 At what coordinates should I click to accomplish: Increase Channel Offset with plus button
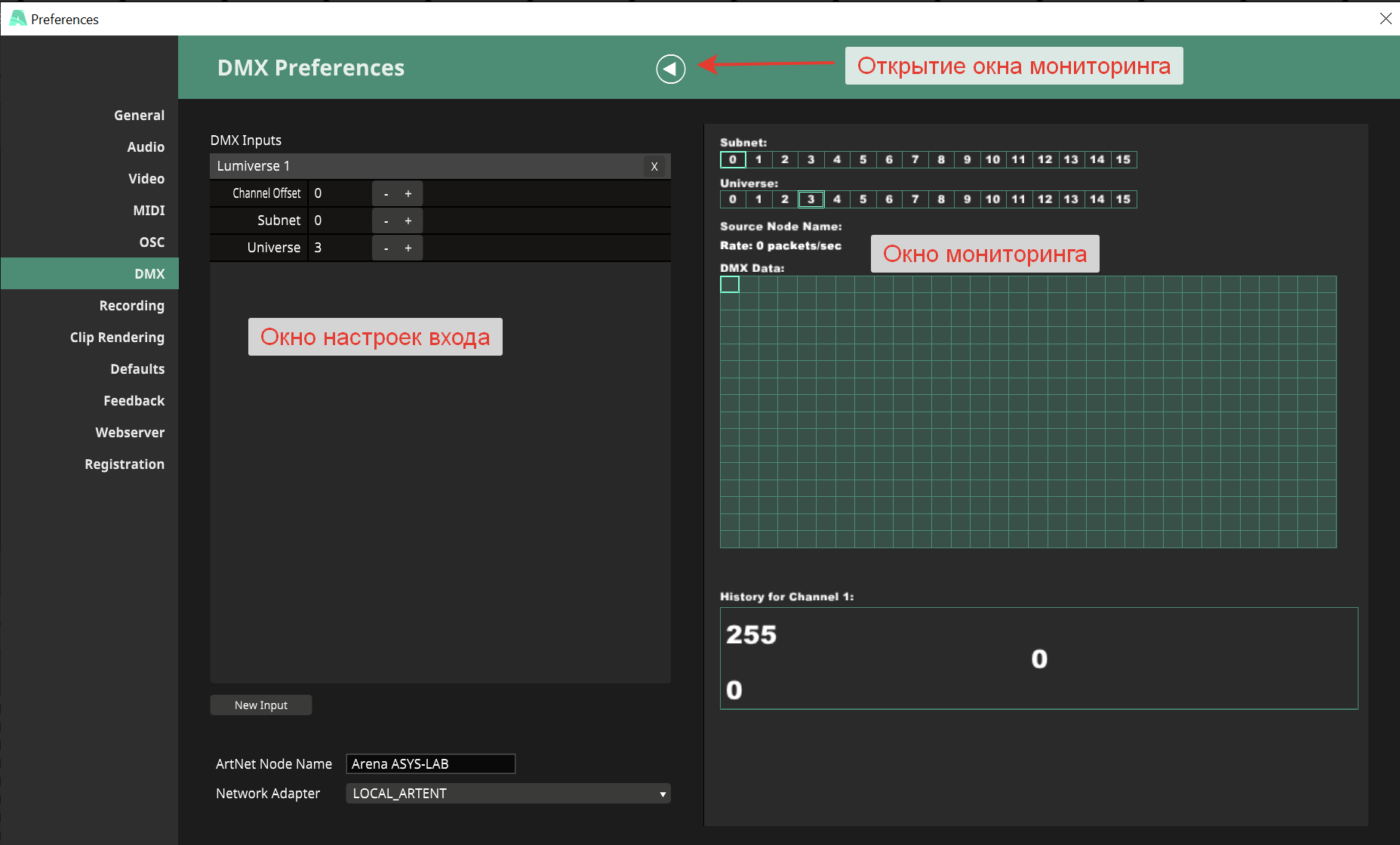click(x=408, y=194)
